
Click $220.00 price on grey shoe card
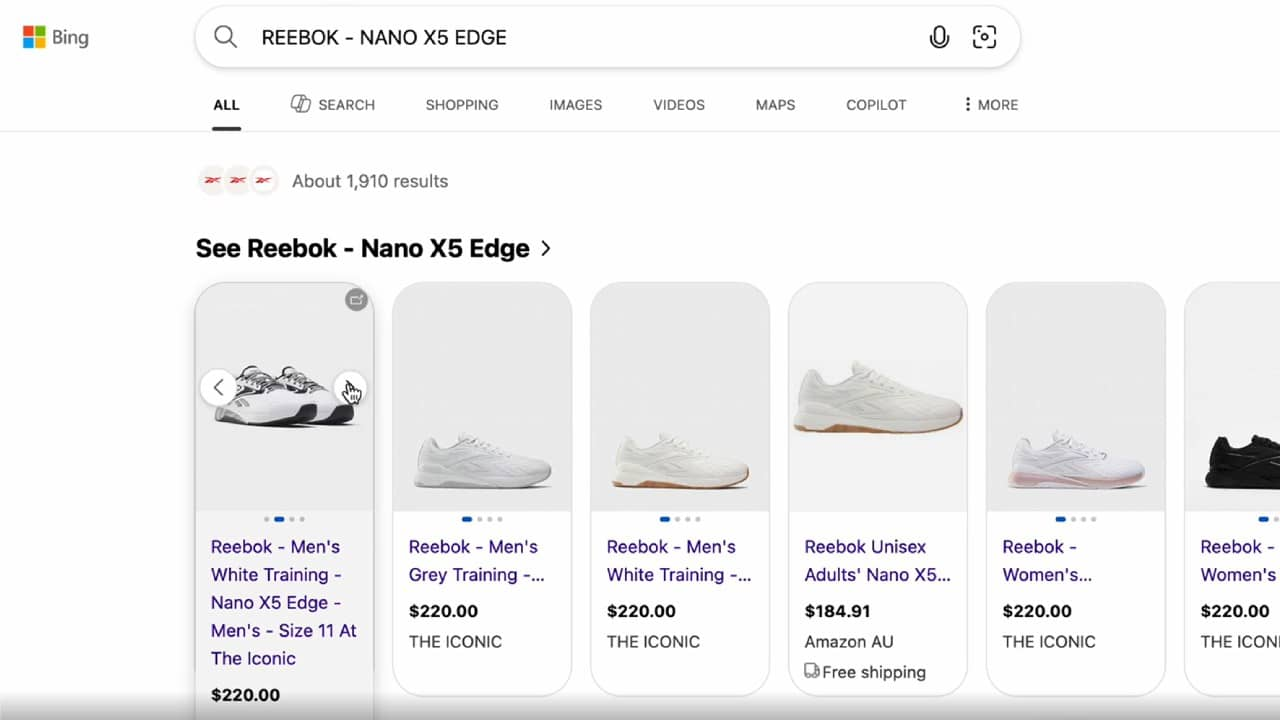(443, 611)
